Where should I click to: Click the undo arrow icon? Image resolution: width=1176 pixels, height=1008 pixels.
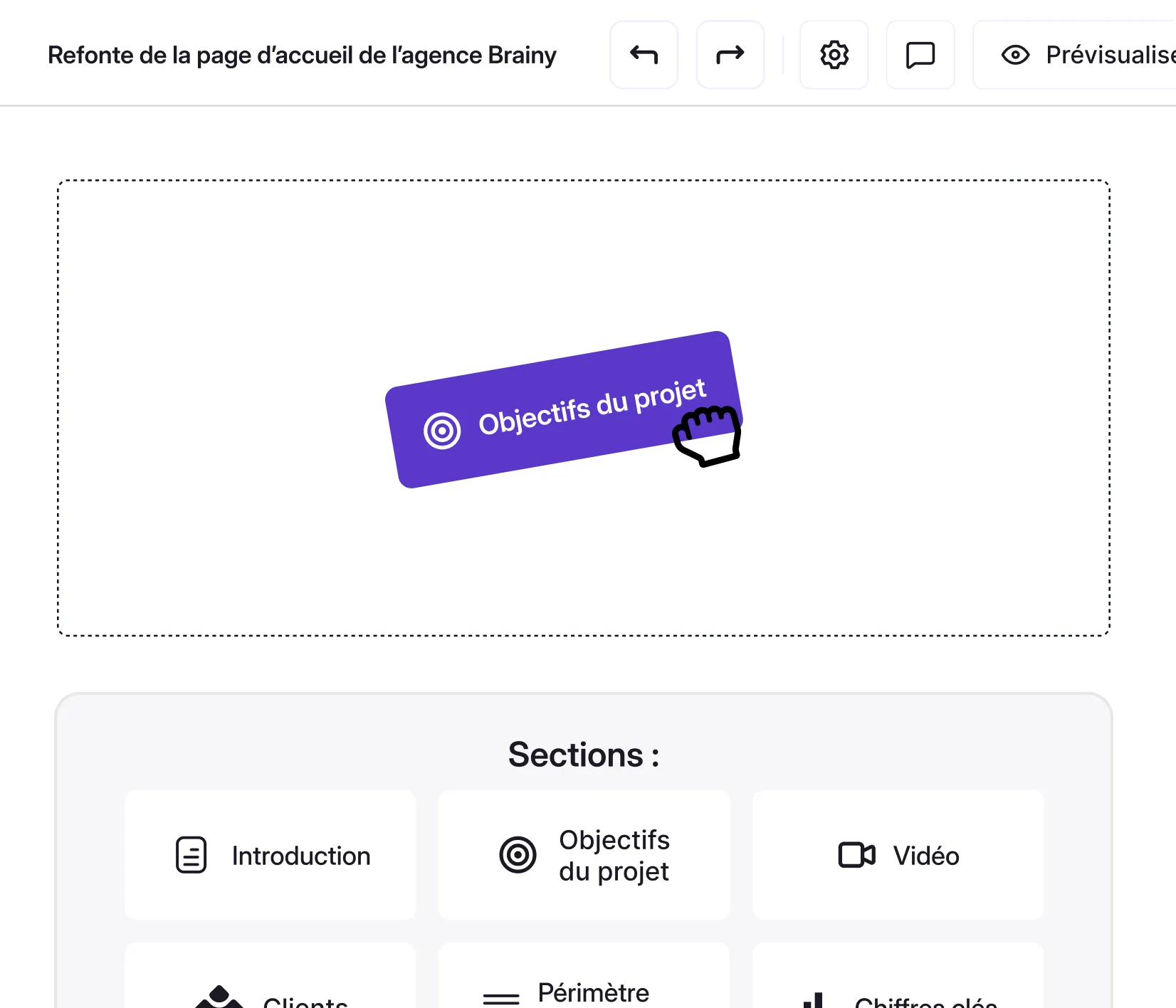(643, 54)
